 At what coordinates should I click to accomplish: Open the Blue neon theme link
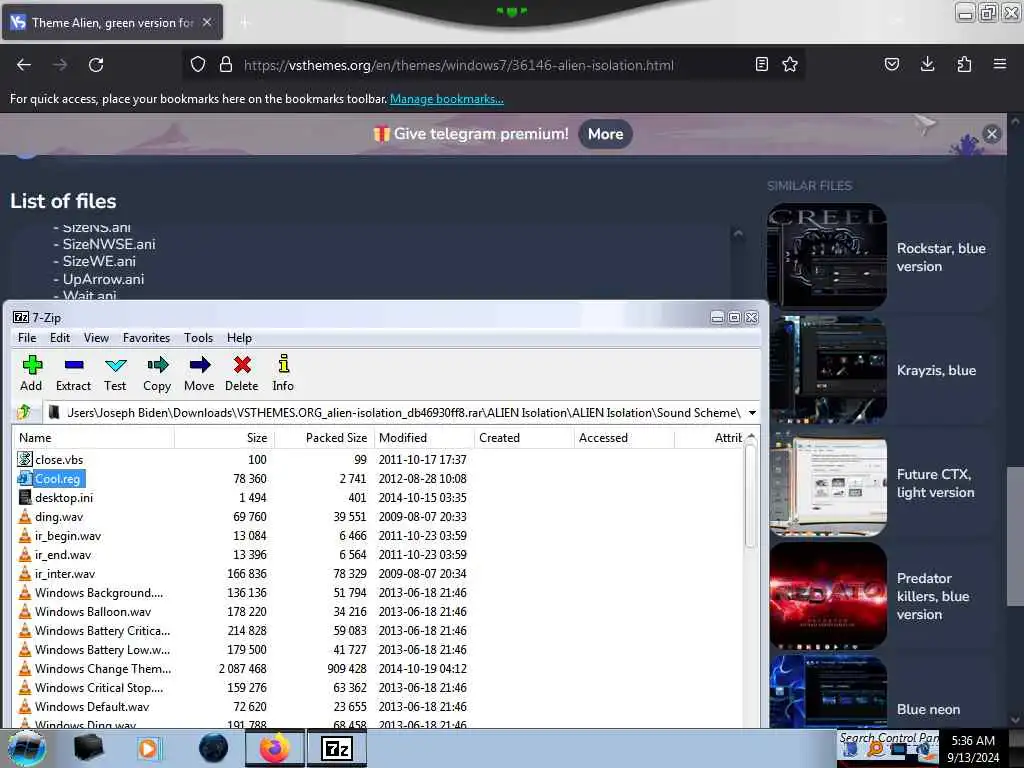click(x=928, y=709)
